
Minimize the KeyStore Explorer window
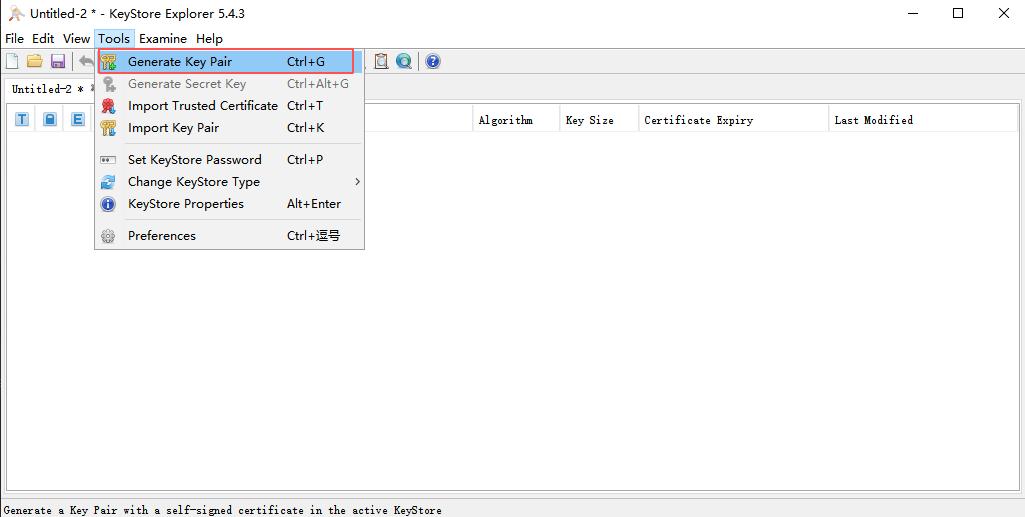click(x=911, y=13)
